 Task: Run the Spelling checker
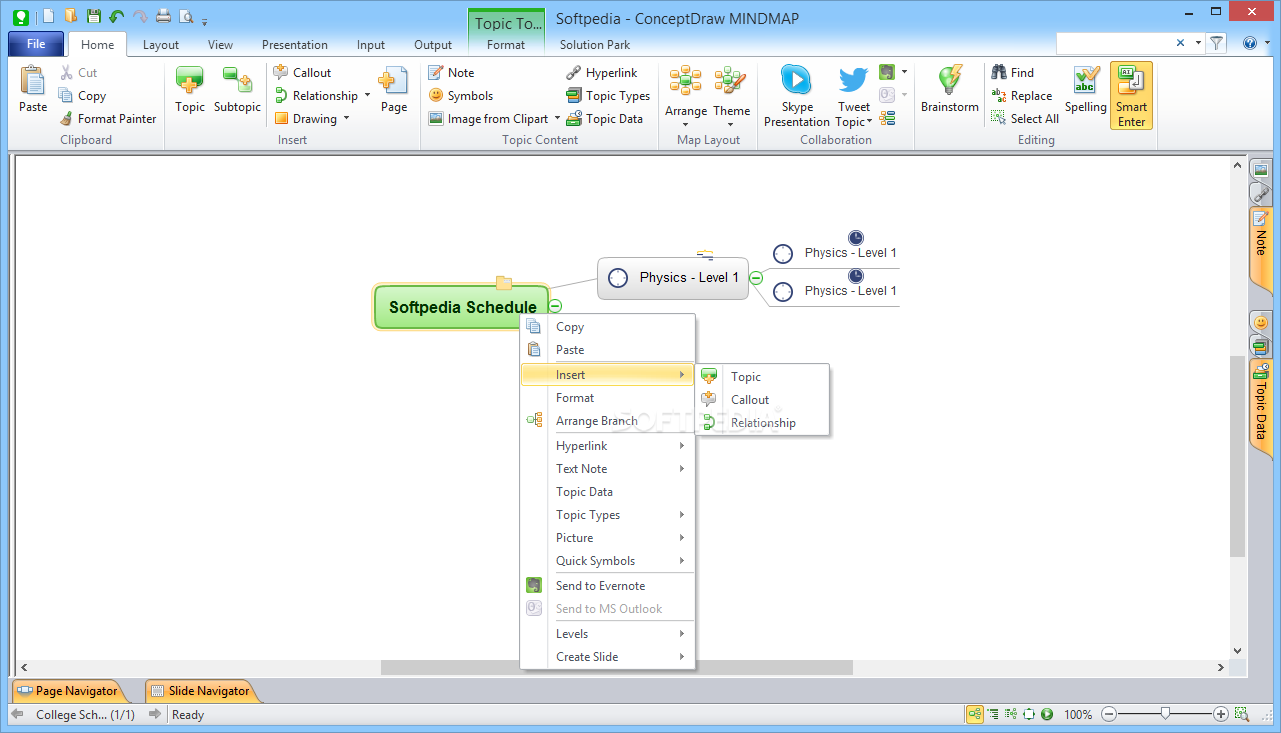coord(1085,91)
